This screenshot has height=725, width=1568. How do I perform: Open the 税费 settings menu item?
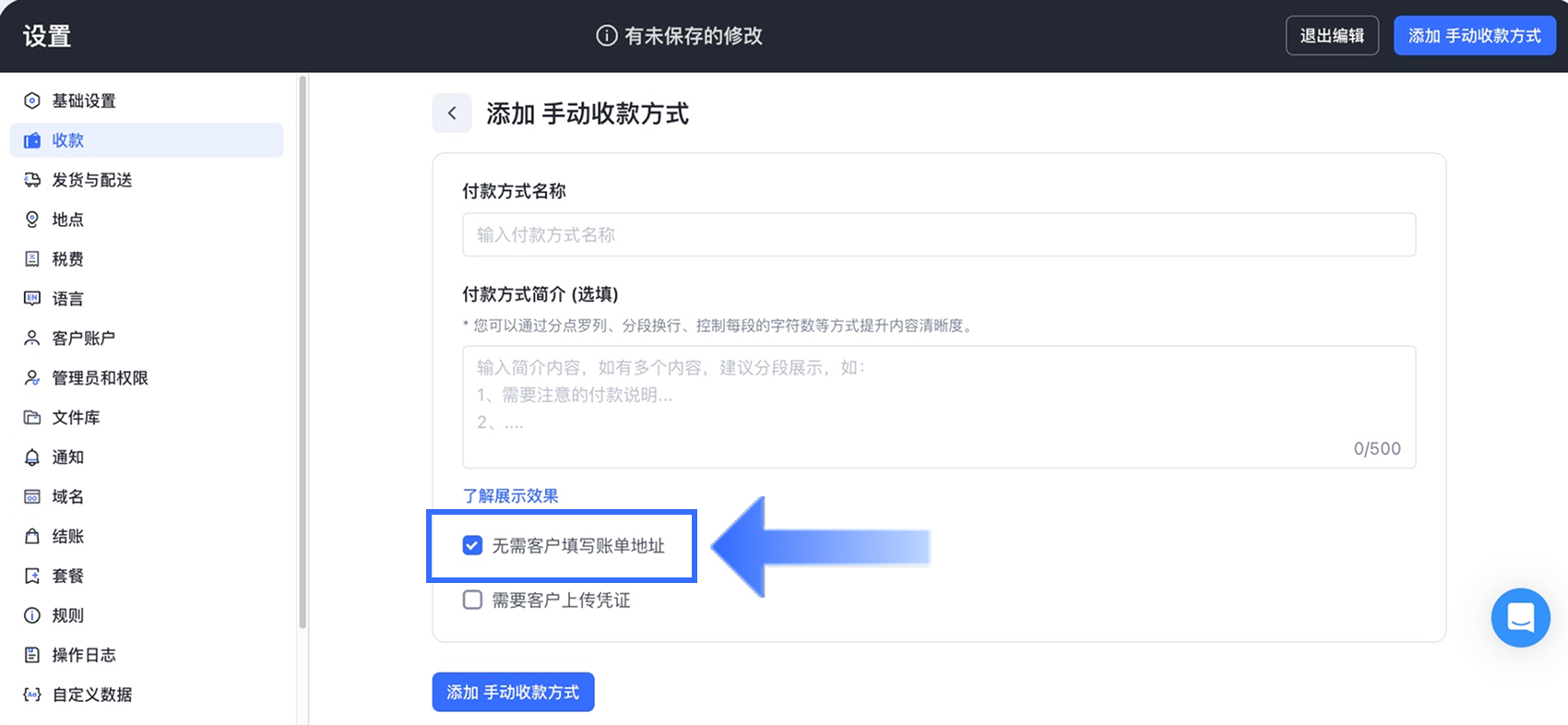67,259
